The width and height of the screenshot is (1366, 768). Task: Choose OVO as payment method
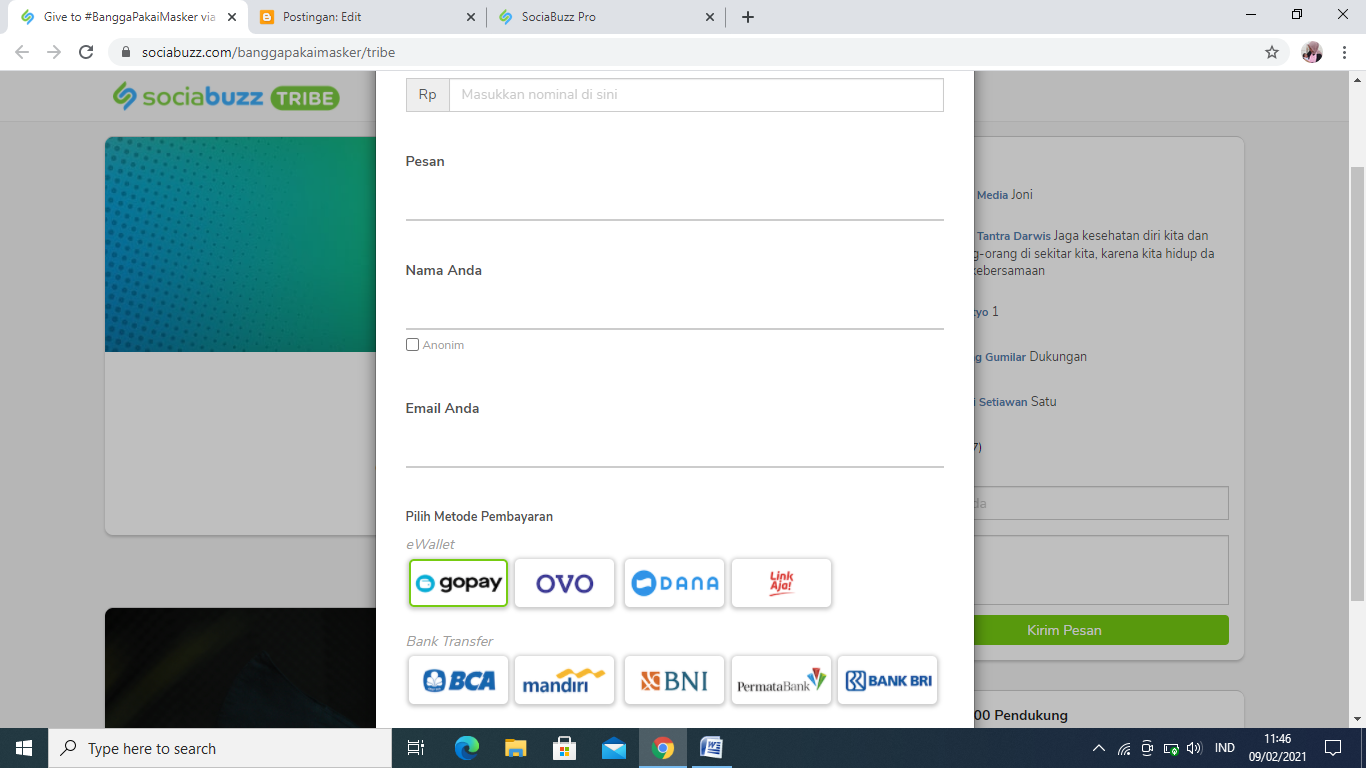click(564, 583)
